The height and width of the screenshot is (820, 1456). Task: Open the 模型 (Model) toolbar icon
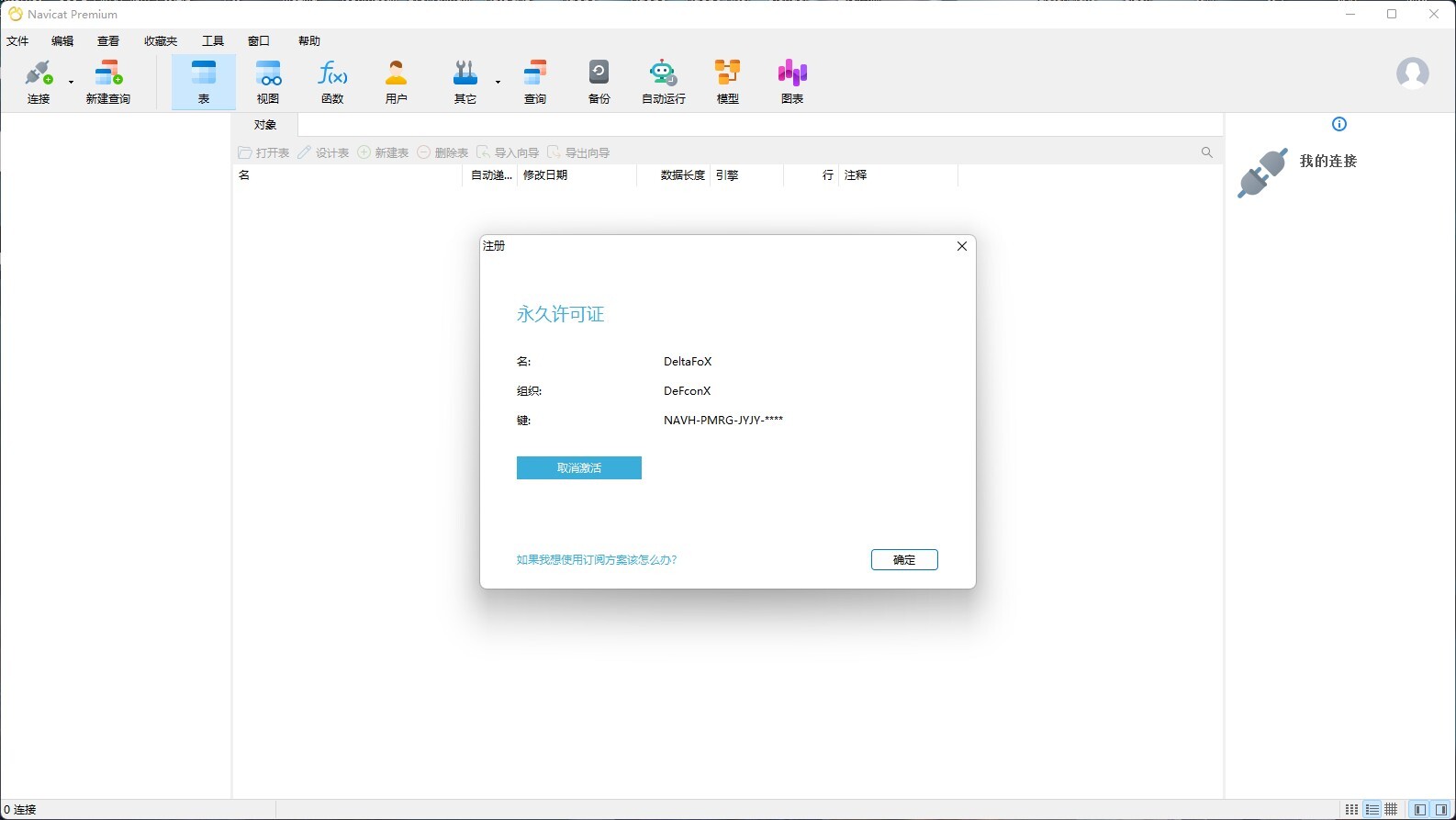click(x=728, y=81)
